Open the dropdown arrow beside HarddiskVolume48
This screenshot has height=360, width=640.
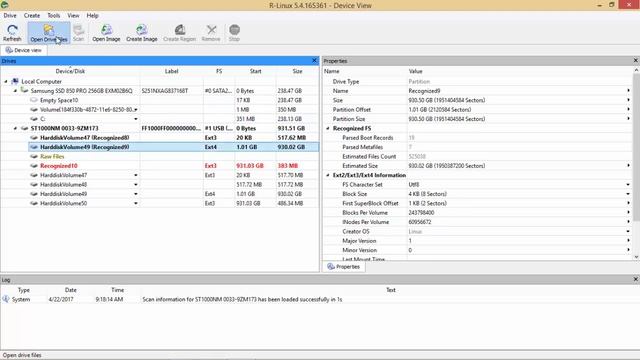[136, 185]
